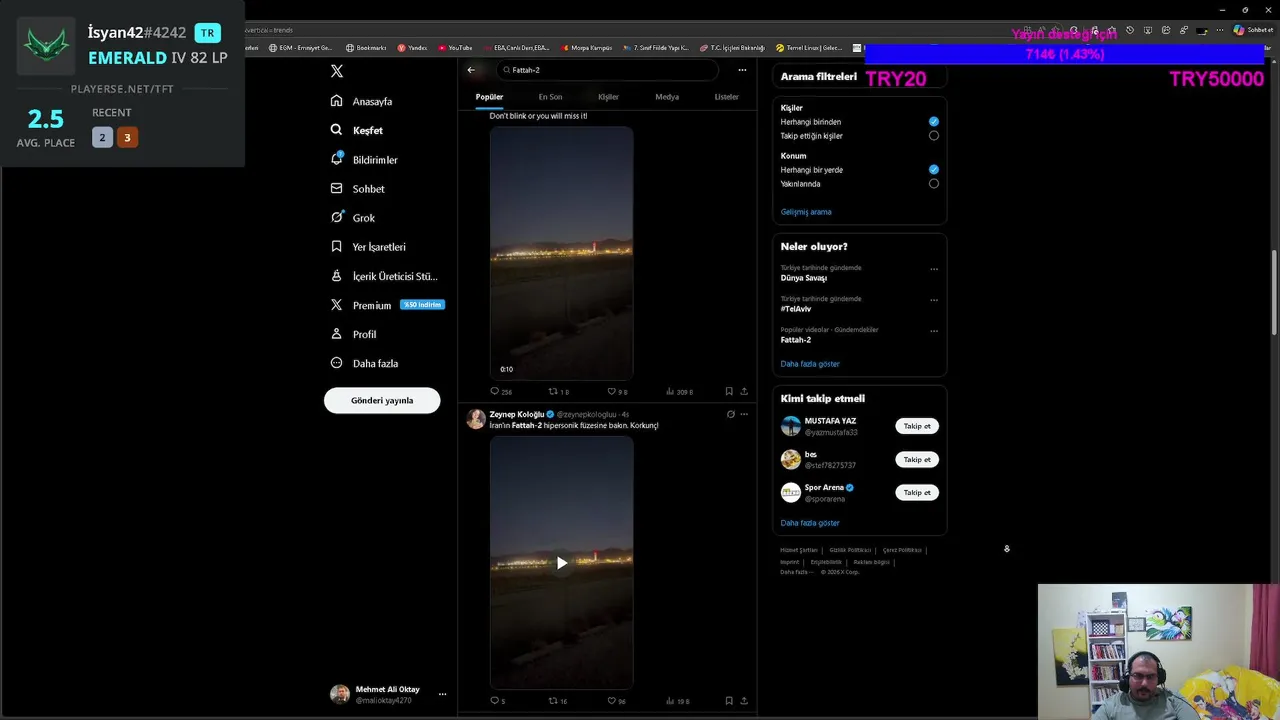1280x720 pixels.
Task: Share Zeynep Koloğlu's tweet
Action: [744, 701]
